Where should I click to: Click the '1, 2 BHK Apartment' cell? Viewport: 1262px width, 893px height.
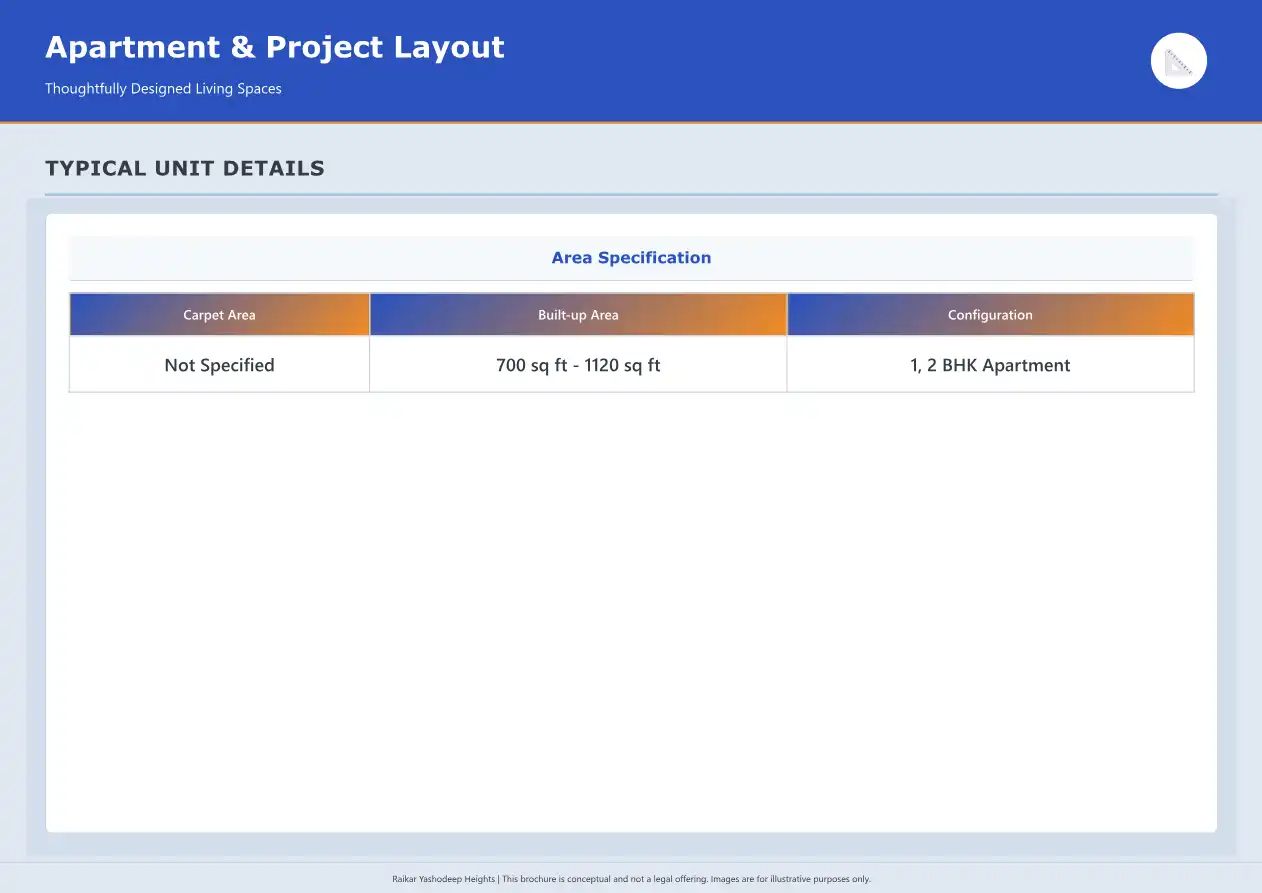pyautogui.click(x=990, y=365)
